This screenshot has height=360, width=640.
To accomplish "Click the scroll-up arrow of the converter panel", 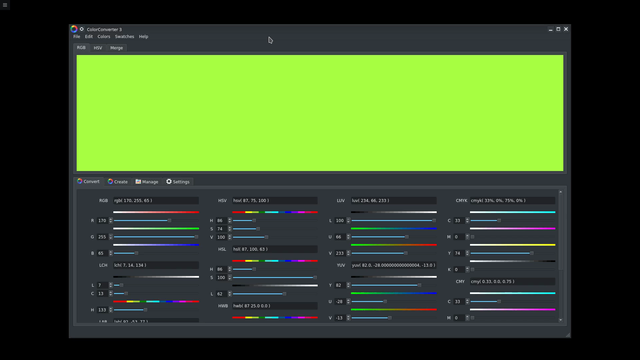I will coord(560,192).
